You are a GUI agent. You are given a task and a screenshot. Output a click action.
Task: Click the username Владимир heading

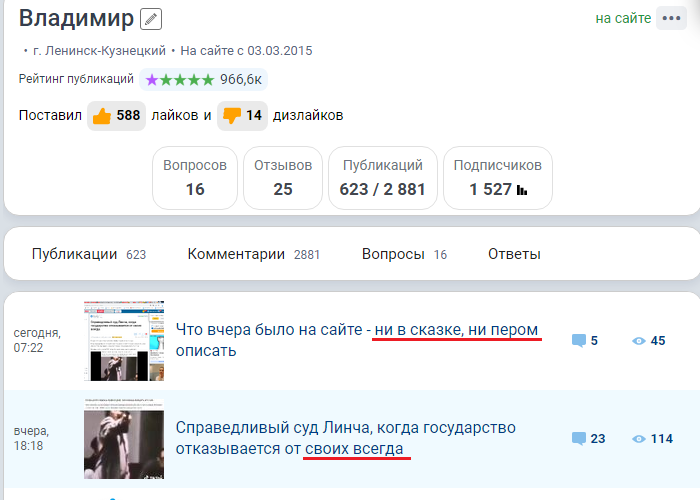tap(76, 18)
